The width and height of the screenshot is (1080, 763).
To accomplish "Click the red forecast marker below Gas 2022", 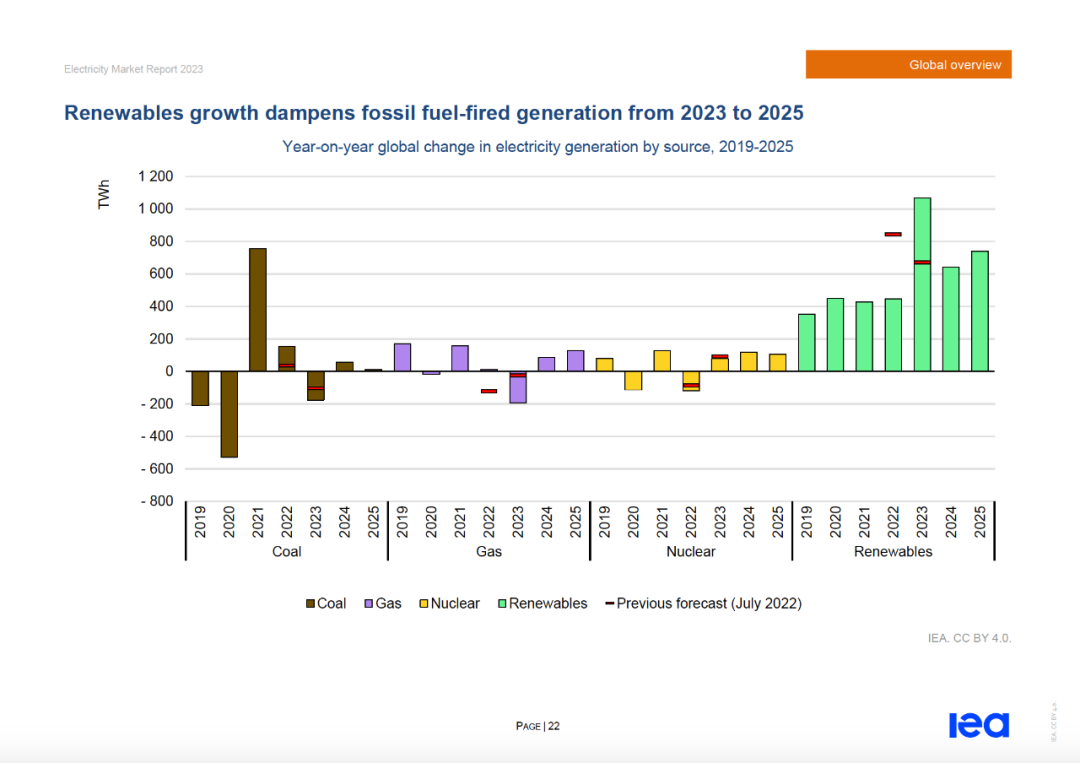I will (489, 391).
